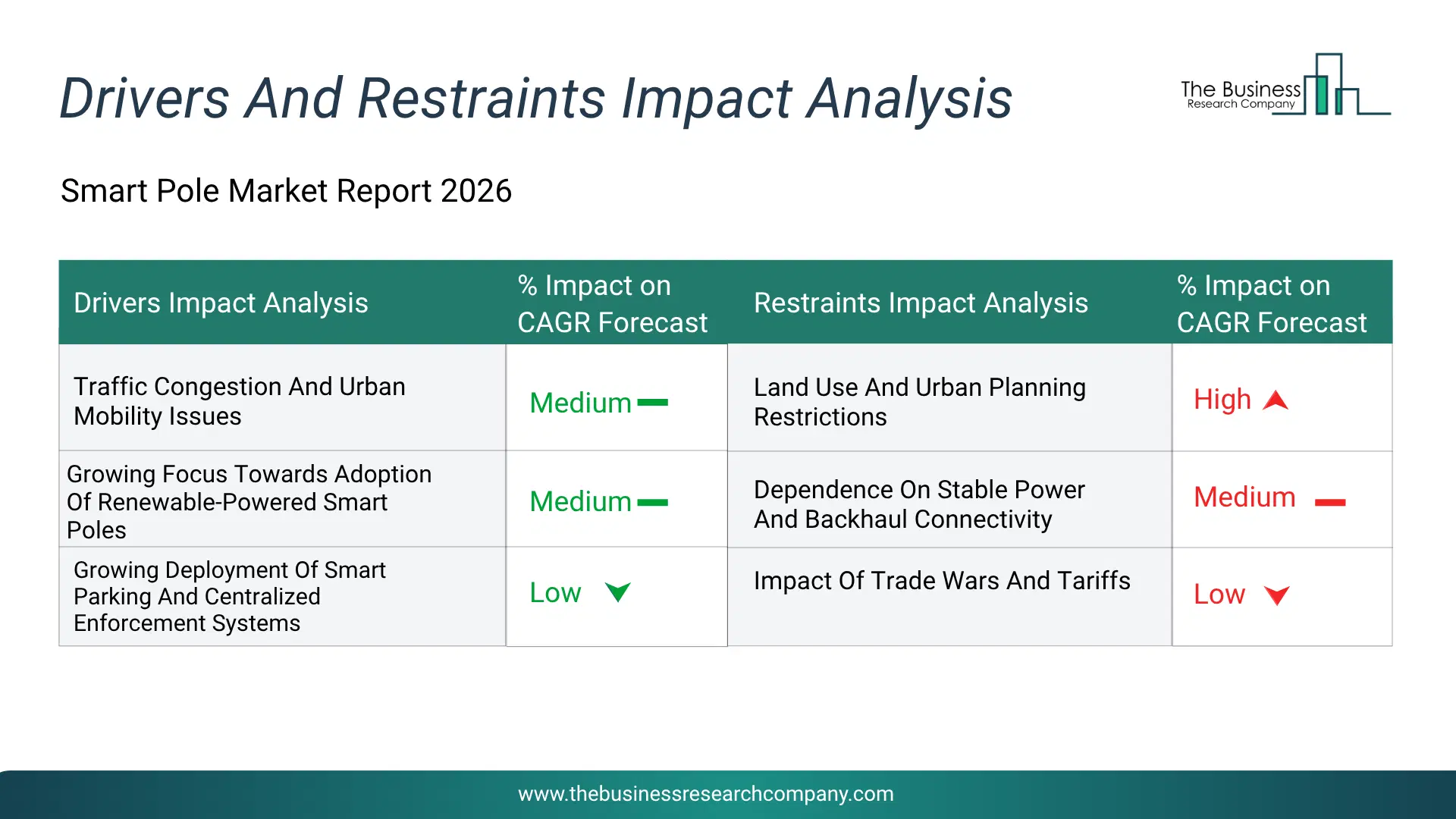Click the red Medium impact label
Viewport: 1456px width, 819px height.
1245,497
